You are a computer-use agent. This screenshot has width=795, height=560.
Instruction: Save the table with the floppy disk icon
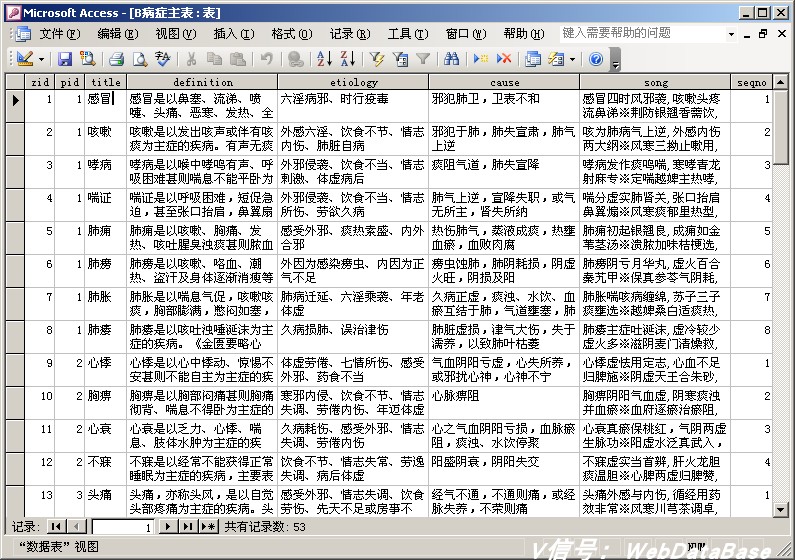point(64,59)
